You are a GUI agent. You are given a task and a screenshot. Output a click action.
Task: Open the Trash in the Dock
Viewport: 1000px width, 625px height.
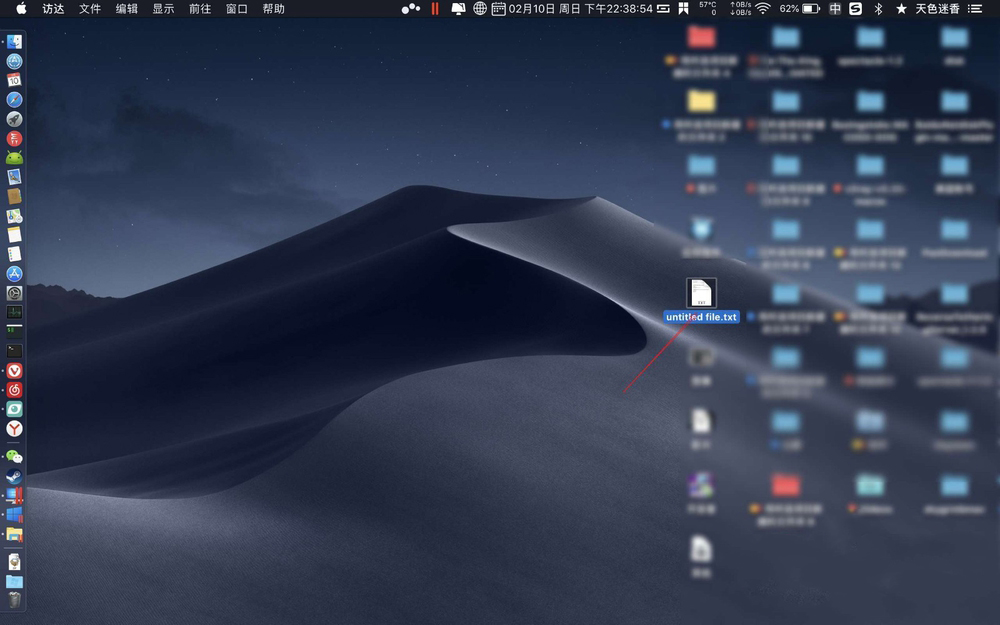coord(14,600)
